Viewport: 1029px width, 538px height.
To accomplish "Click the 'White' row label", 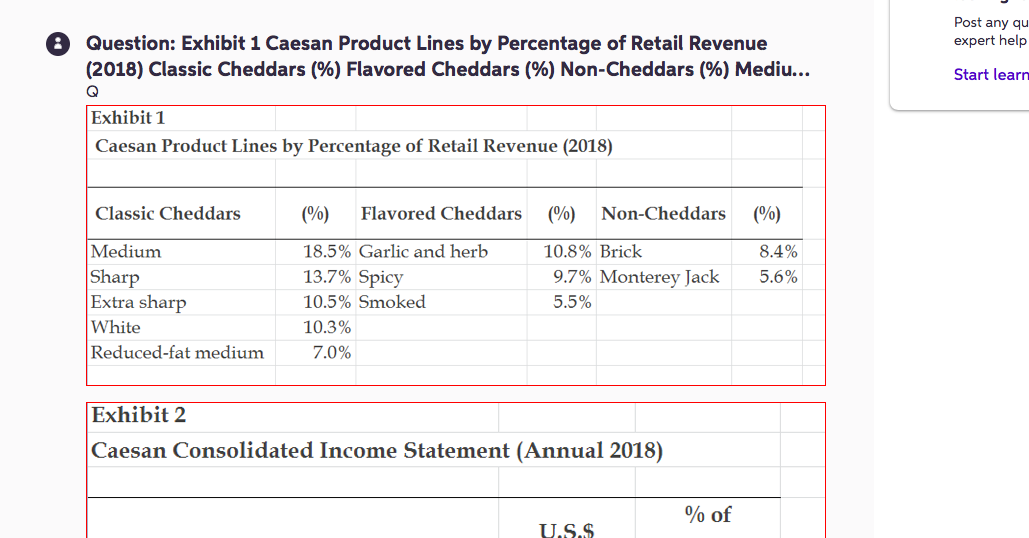I will point(116,327).
